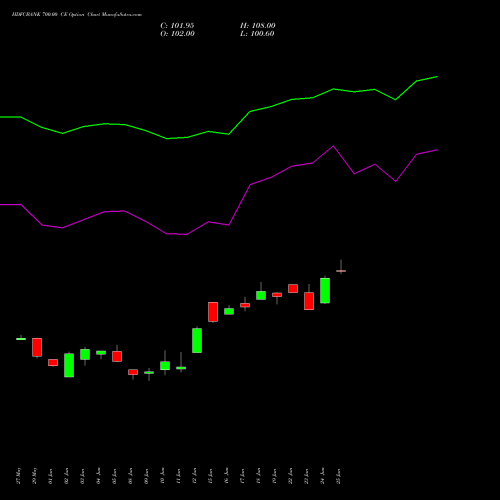
Task: Click the 27 May date label
Action: pyautogui.click(x=19, y=476)
